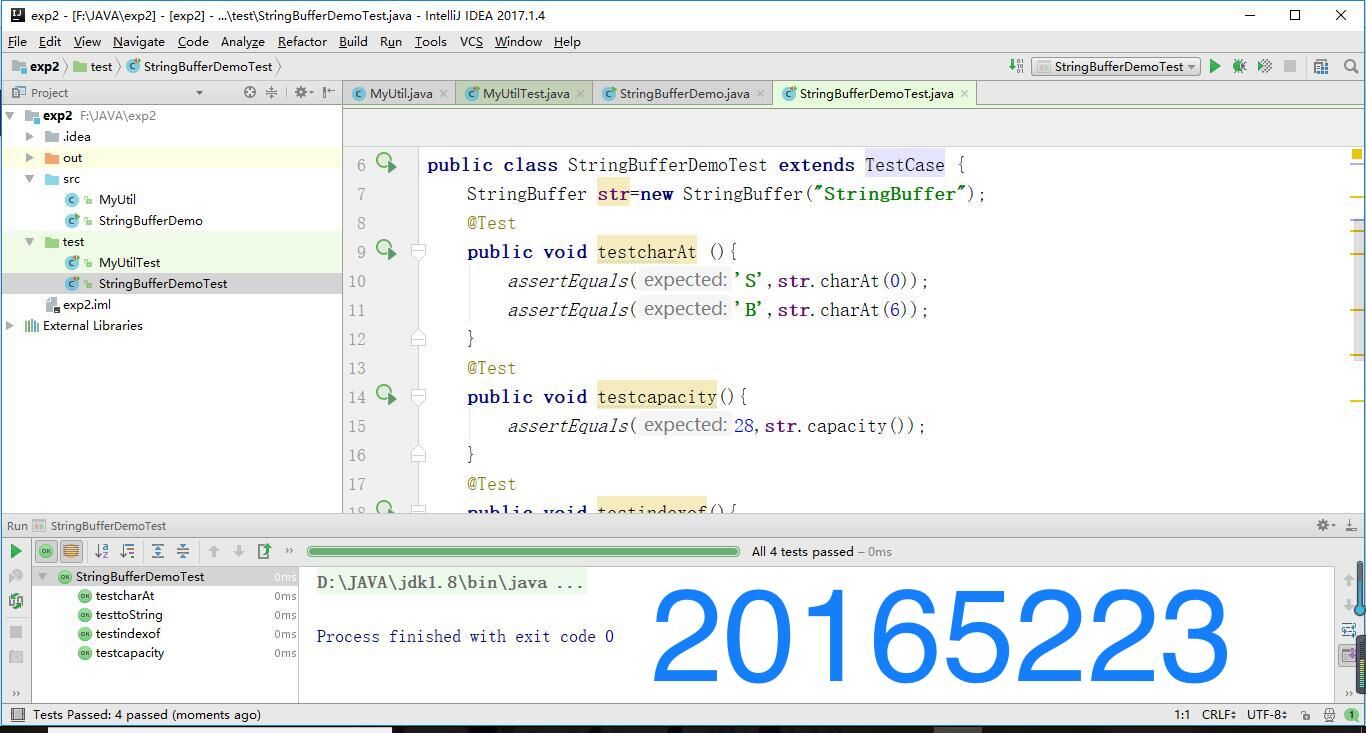1366x733 pixels.
Task: Select testtoString in test results
Action: pyautogui.click(x=129, y=615)
